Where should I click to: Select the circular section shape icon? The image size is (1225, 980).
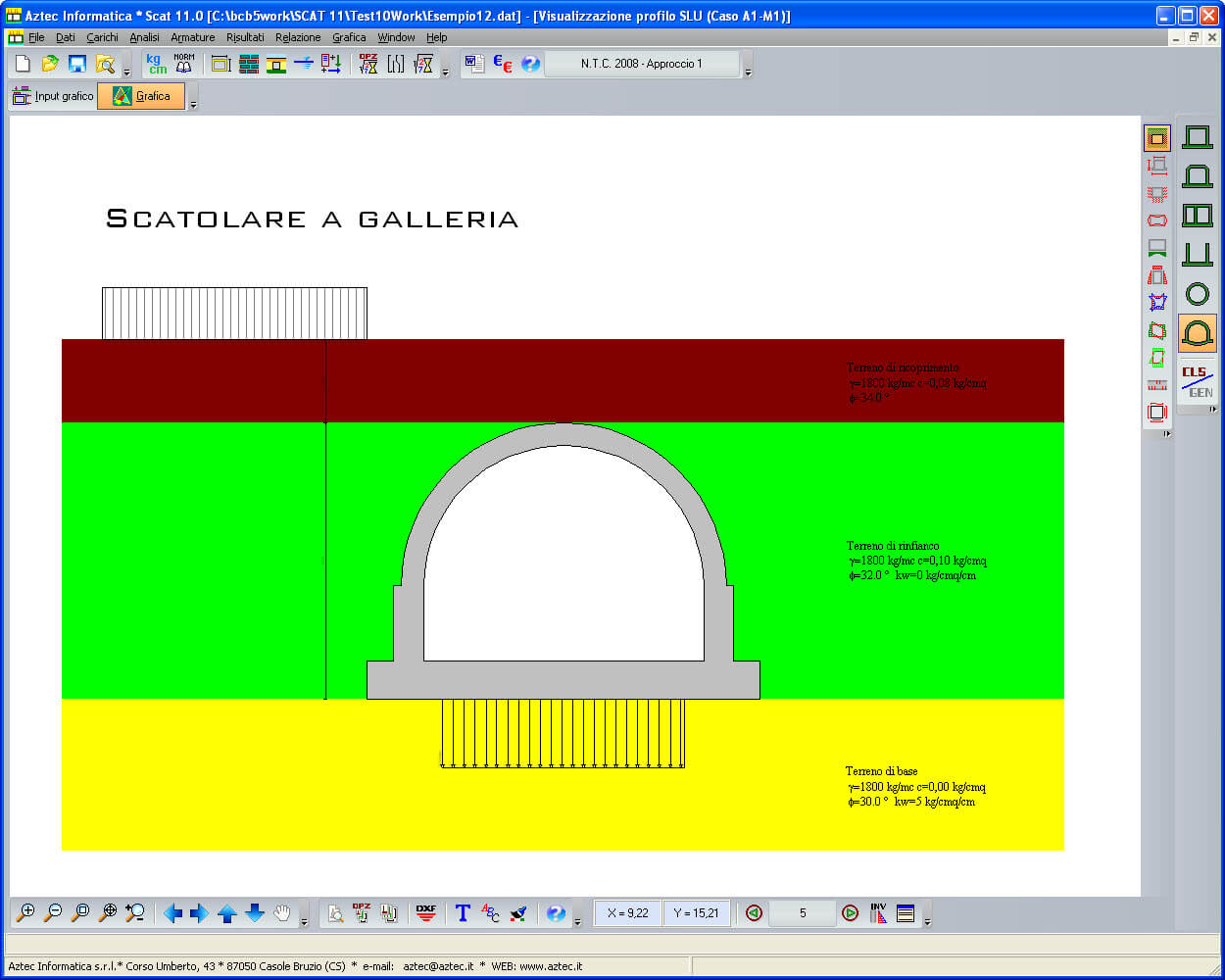point(1197,294)
